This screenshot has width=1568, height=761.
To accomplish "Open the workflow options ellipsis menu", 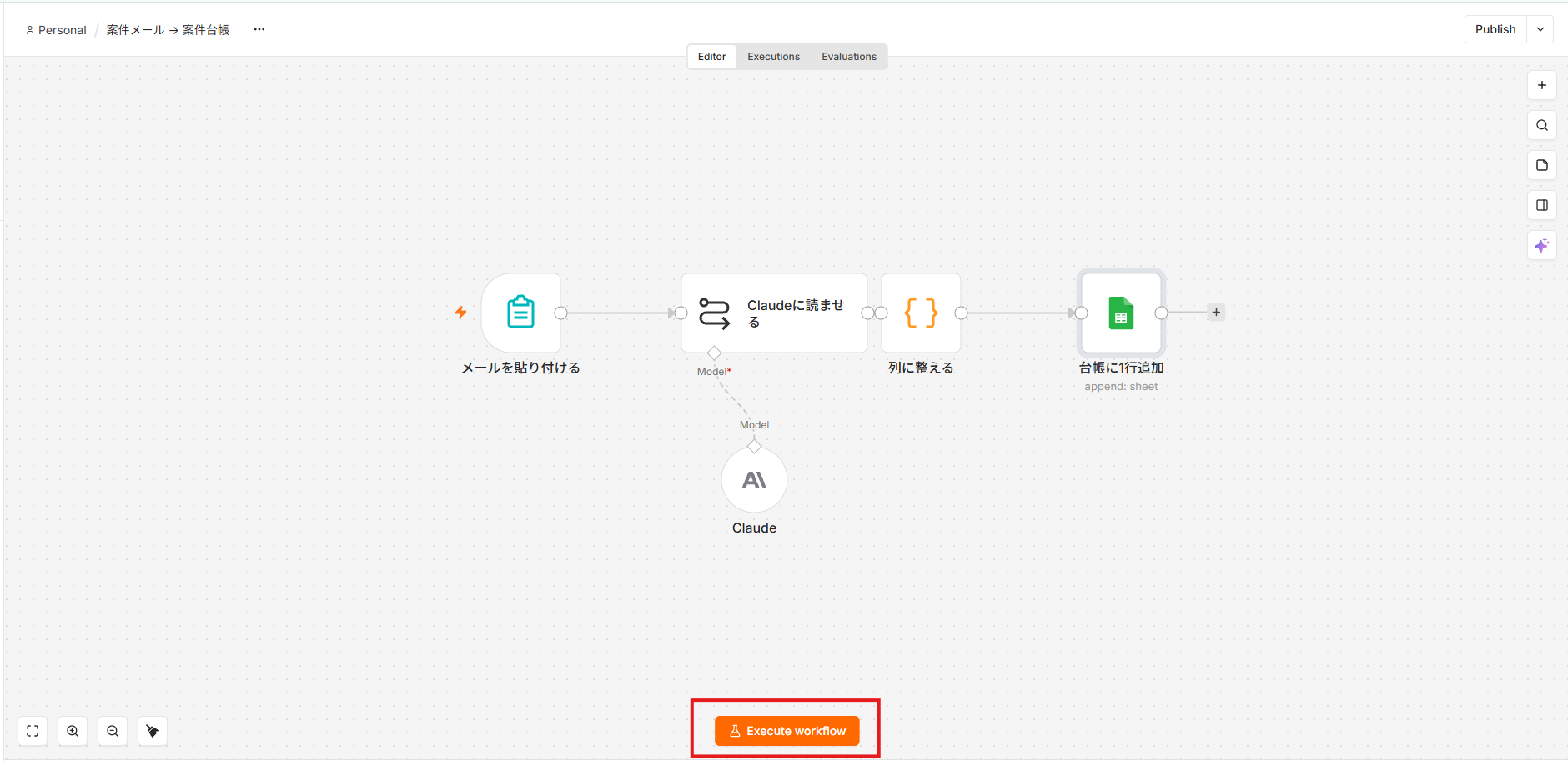I will tap(259, 29).
